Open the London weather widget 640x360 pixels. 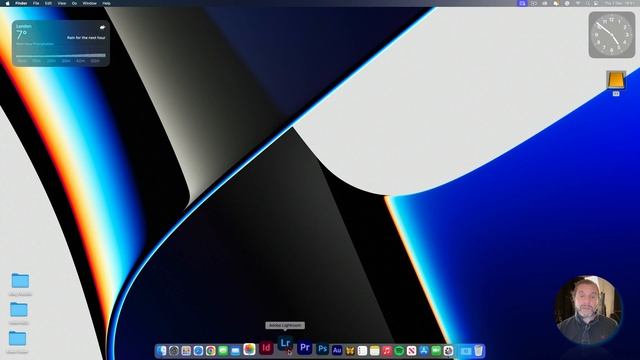click(61, 43)
